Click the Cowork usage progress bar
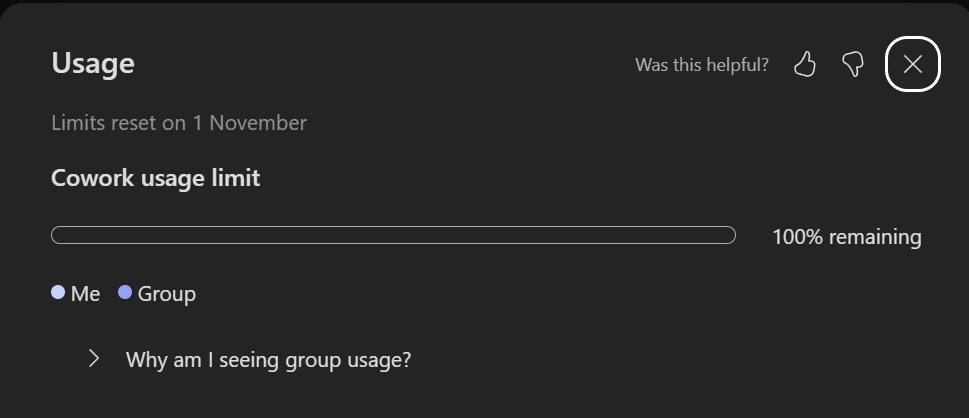 click(393, 235)
